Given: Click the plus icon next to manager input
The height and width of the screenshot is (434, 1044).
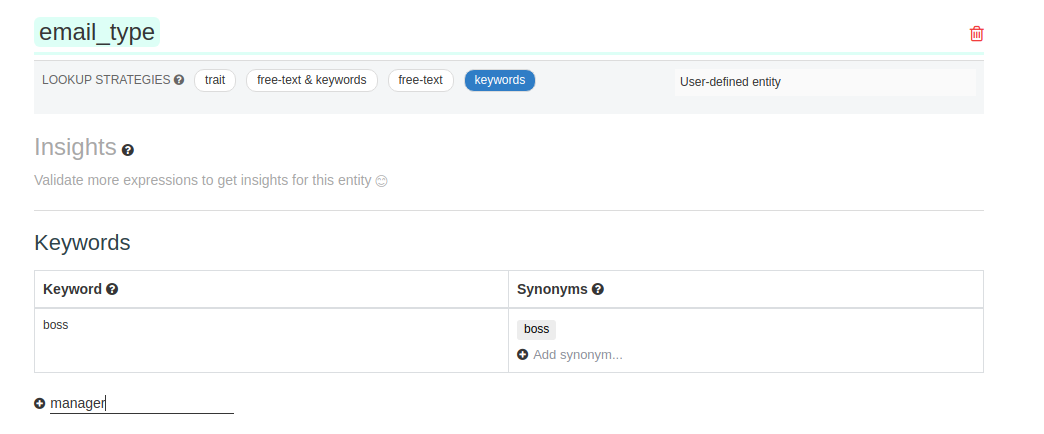Looking at the screenshot, I should 40,403.
